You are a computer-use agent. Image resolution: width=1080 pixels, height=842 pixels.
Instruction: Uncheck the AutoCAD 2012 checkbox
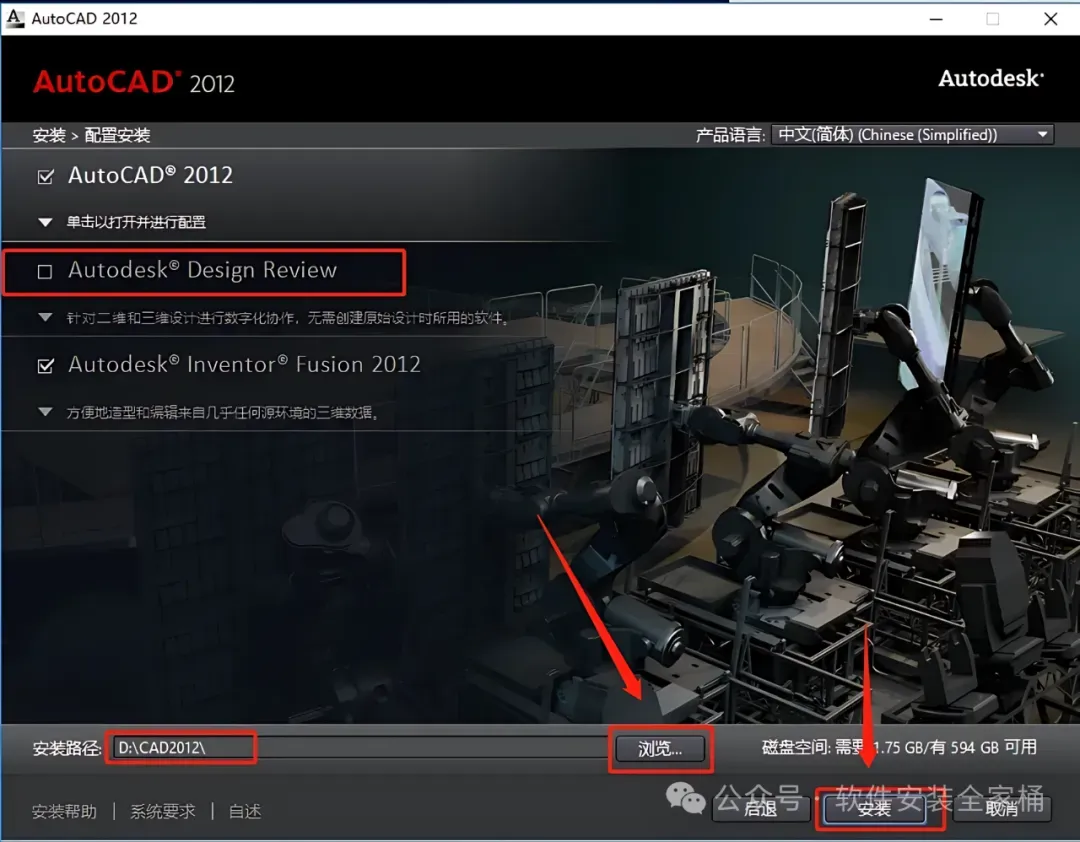coord(45,177)
